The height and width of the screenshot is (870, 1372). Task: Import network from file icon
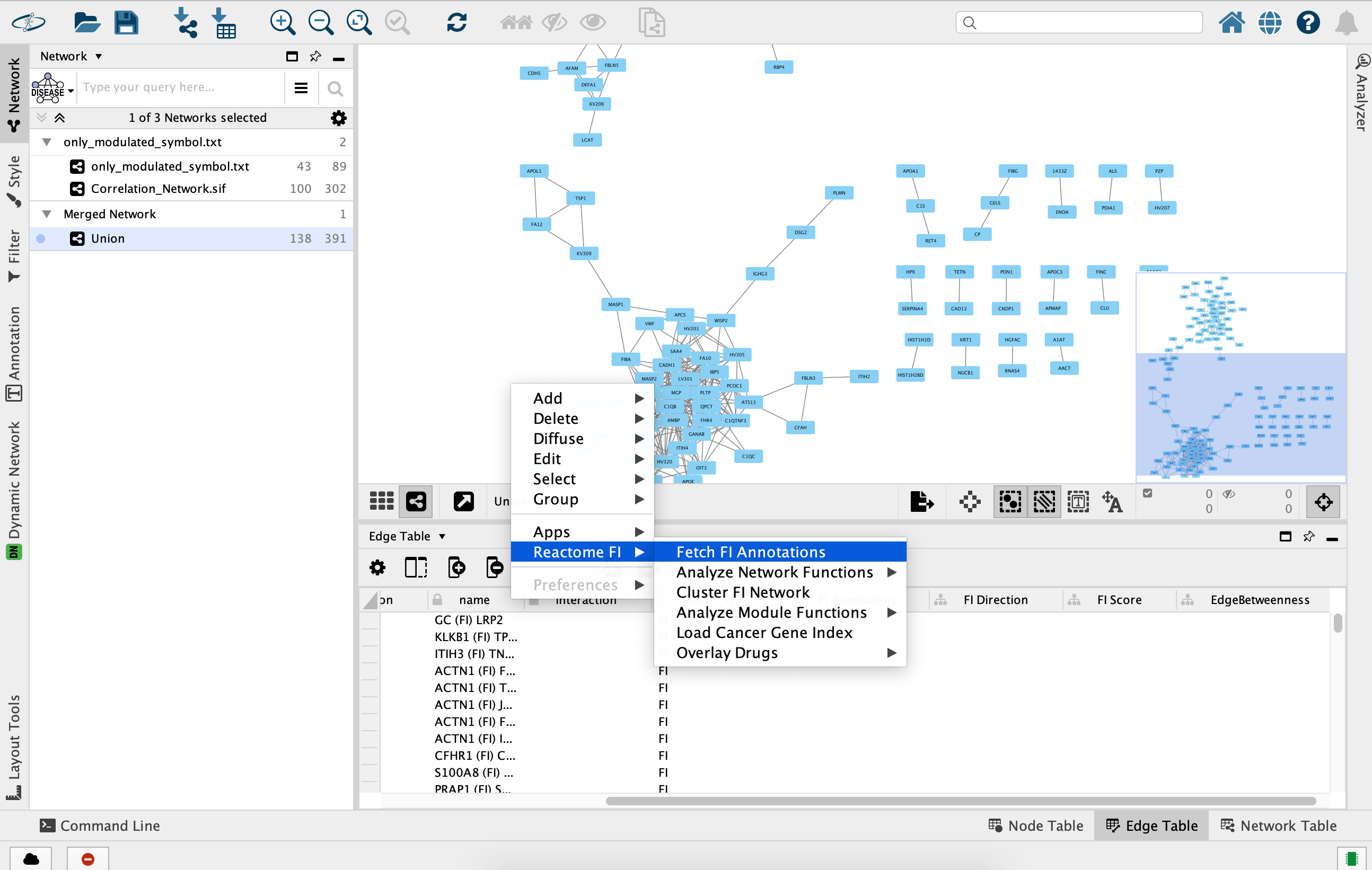[185, 23]
